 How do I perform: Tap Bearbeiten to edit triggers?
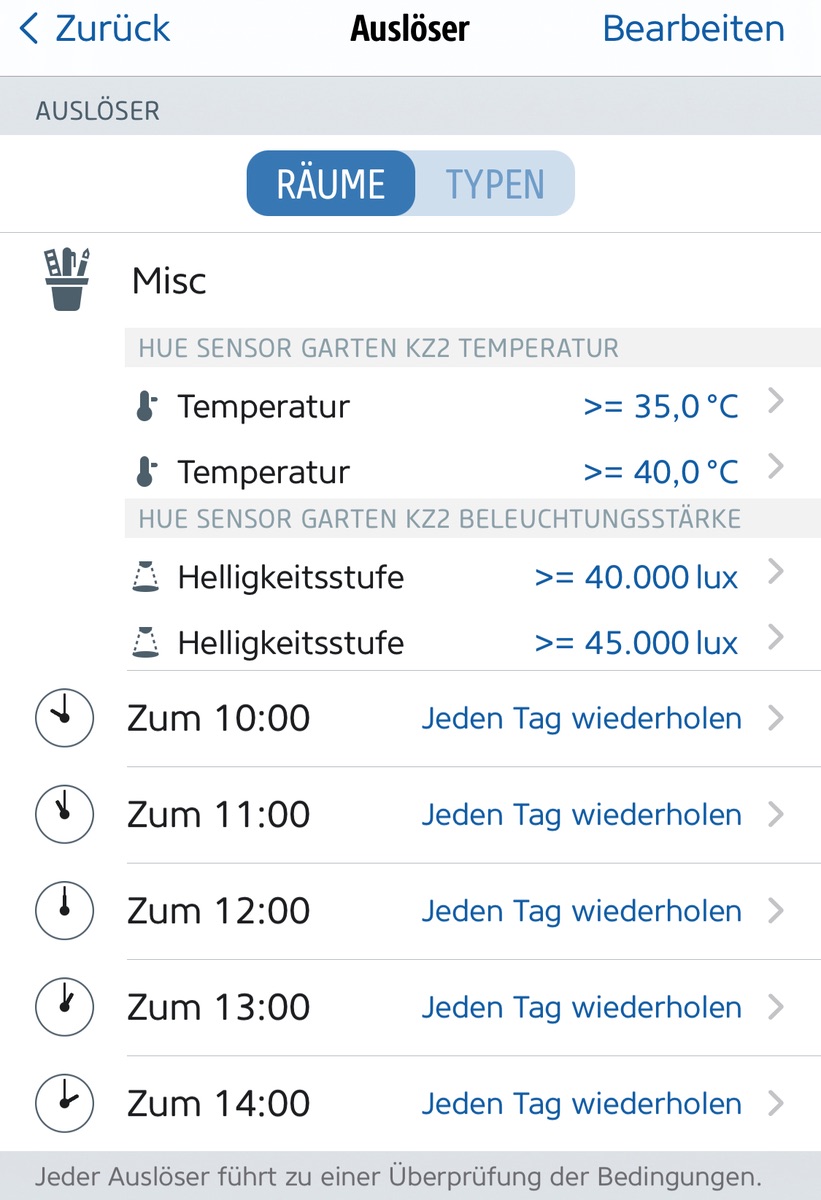pos(693,29)
